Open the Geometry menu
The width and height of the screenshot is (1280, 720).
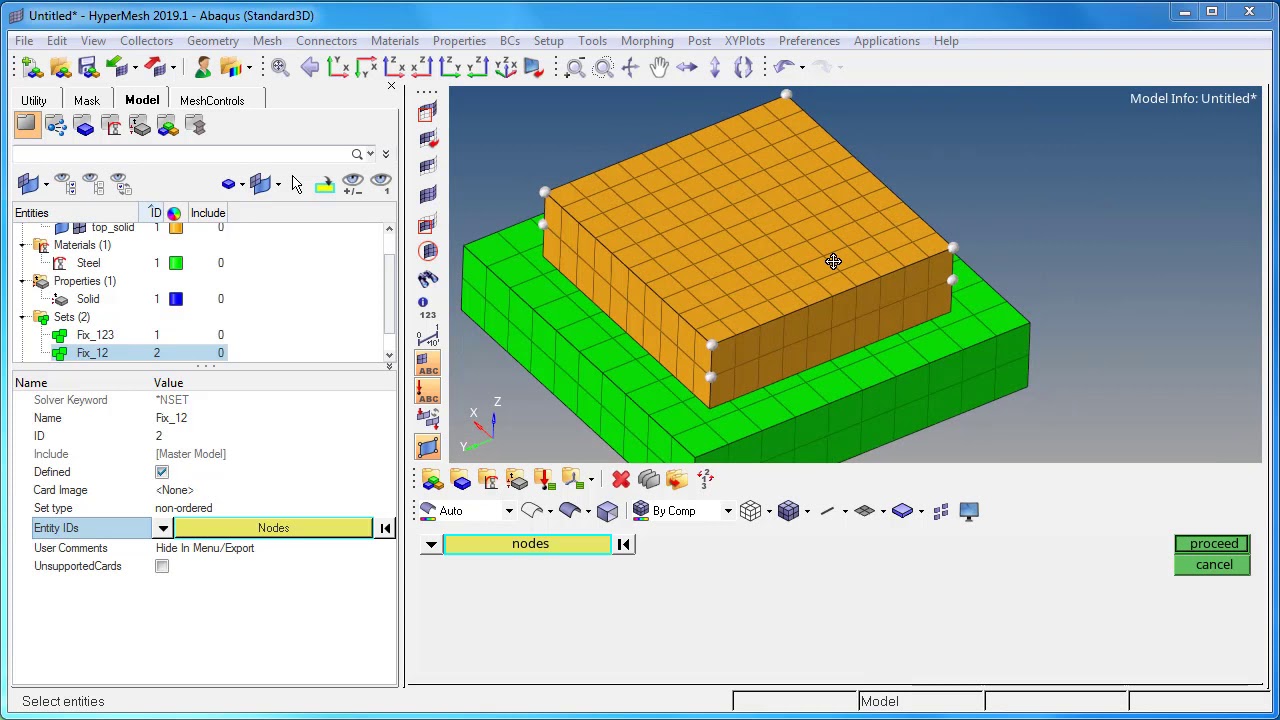tap(213, 41)
